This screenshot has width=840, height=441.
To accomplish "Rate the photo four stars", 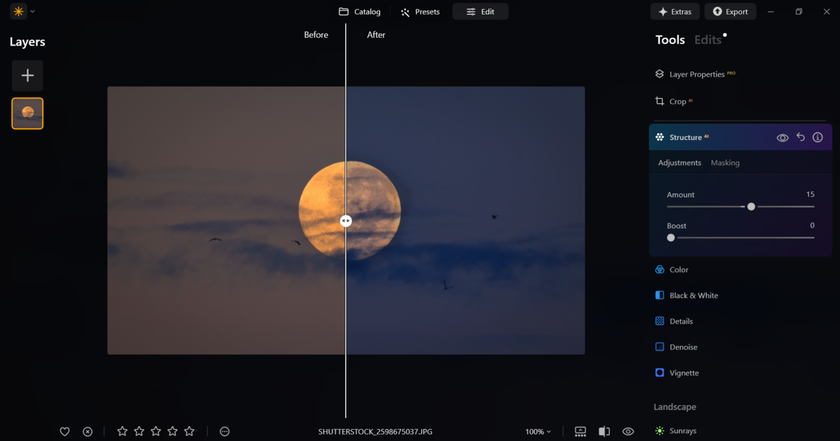I will [x=172, y=431].
